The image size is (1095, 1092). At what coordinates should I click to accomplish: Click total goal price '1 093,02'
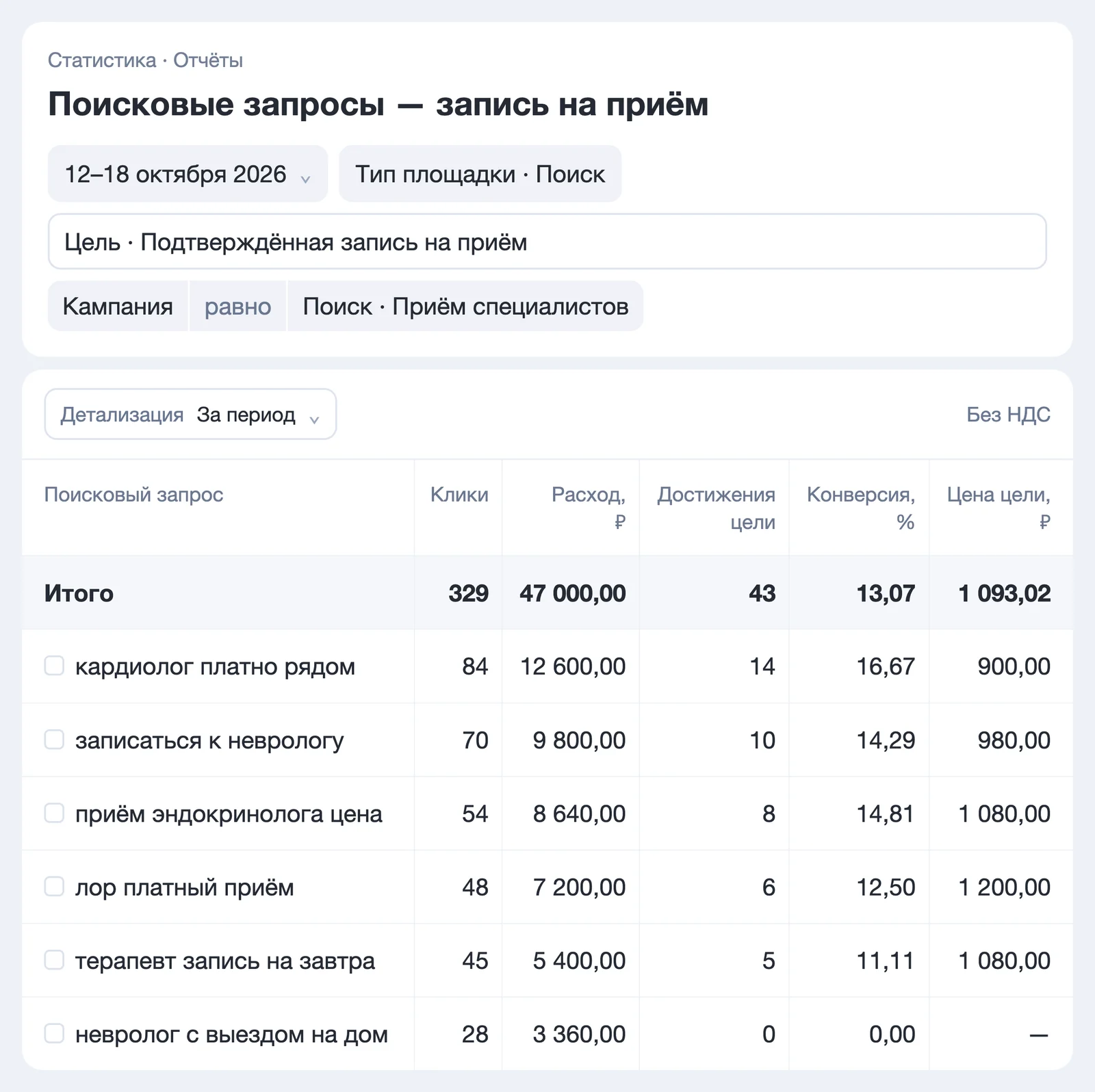click(x=1005, y=593)
